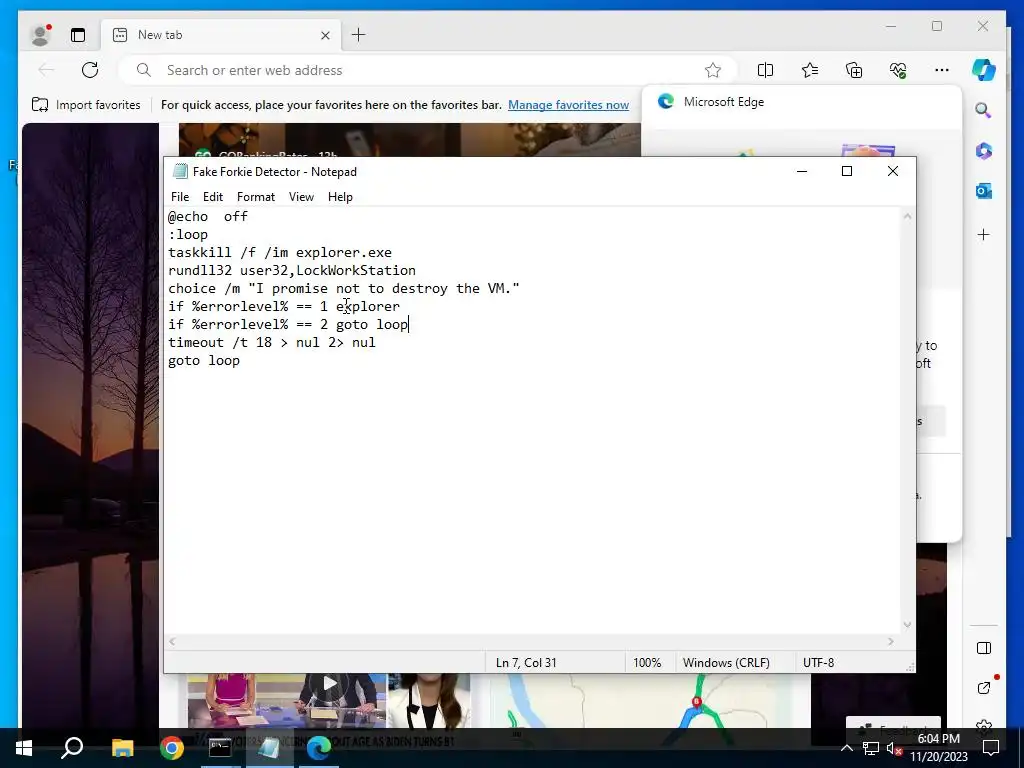This screenshot has height=768, width=1024.
Task: Open Notepad File menu
Action: click(180, 197)
